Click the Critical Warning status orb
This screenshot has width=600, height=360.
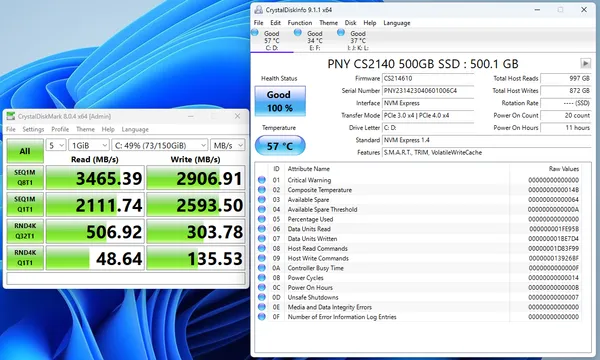(262, 179)
